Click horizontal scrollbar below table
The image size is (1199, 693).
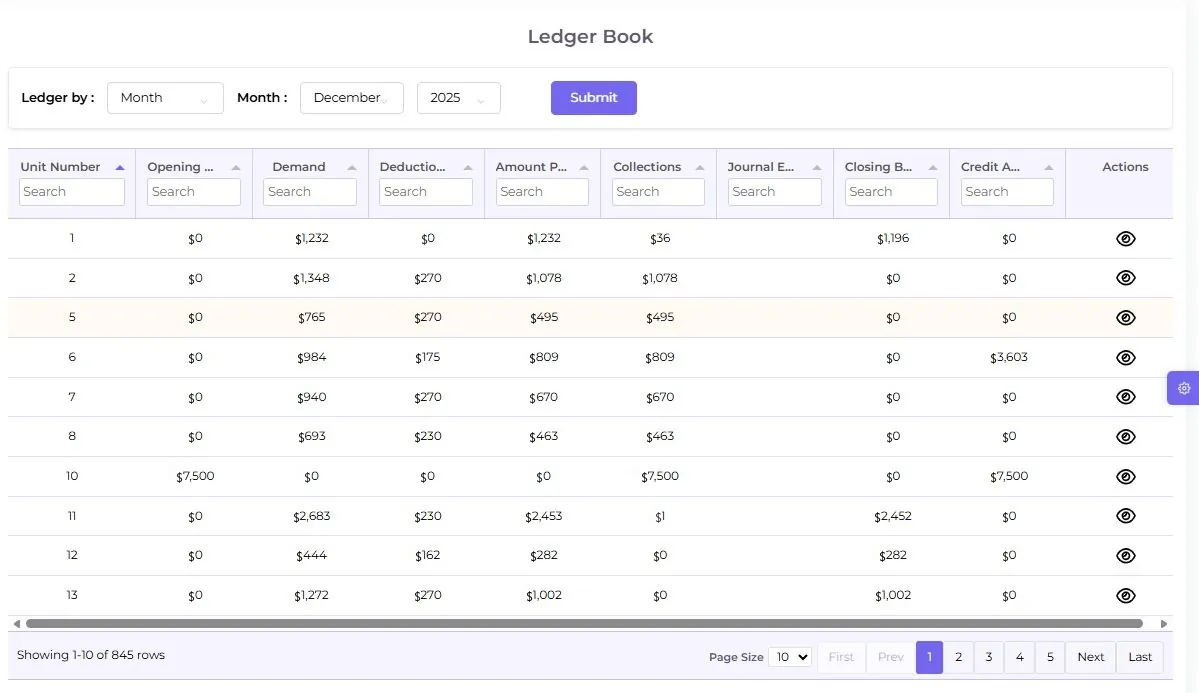(x=584, y=623)
